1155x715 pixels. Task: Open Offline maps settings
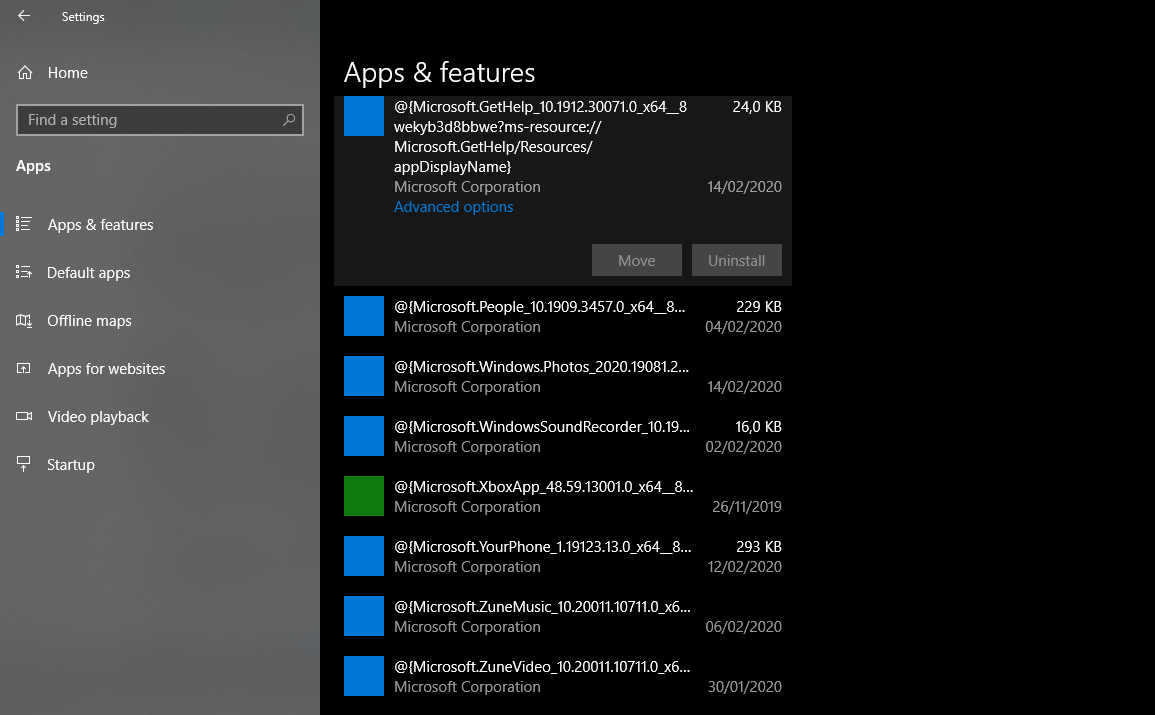pyautogui.click(x=89, y=320)
